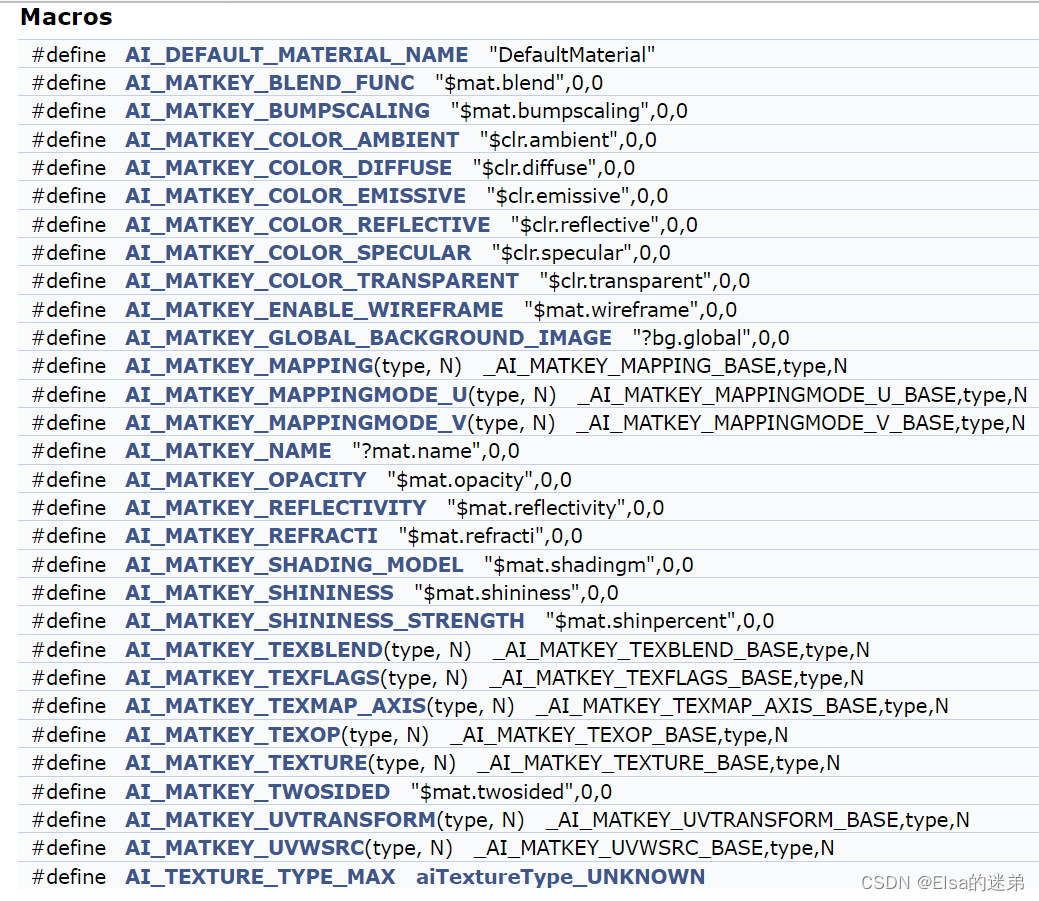Open AI_MATKEY_GLOBAL_BACKGROUND_IMAGE link

tap(368, 338)
